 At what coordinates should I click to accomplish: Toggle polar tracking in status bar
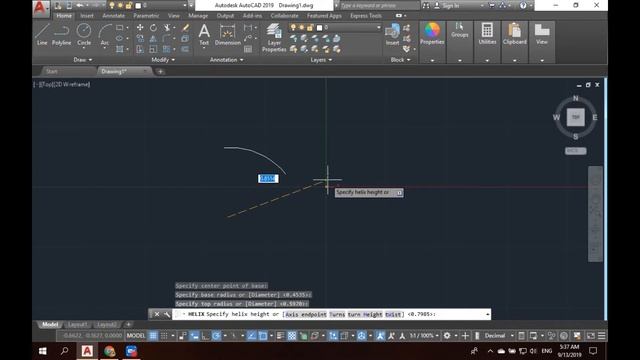click(x=216, y=336)
